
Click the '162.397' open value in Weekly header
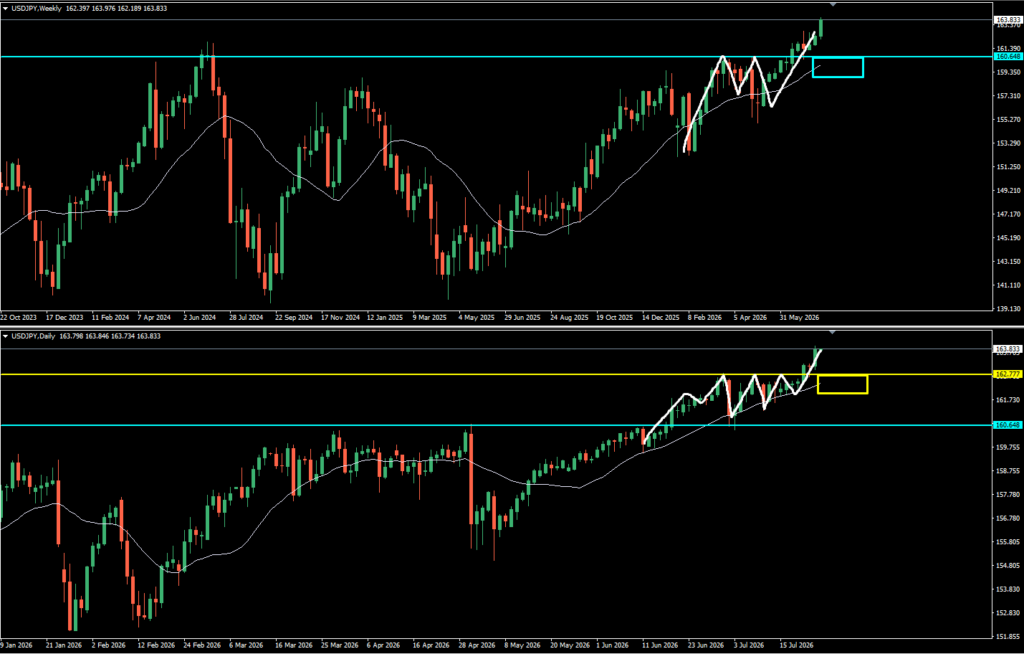(x=78, y=8)
